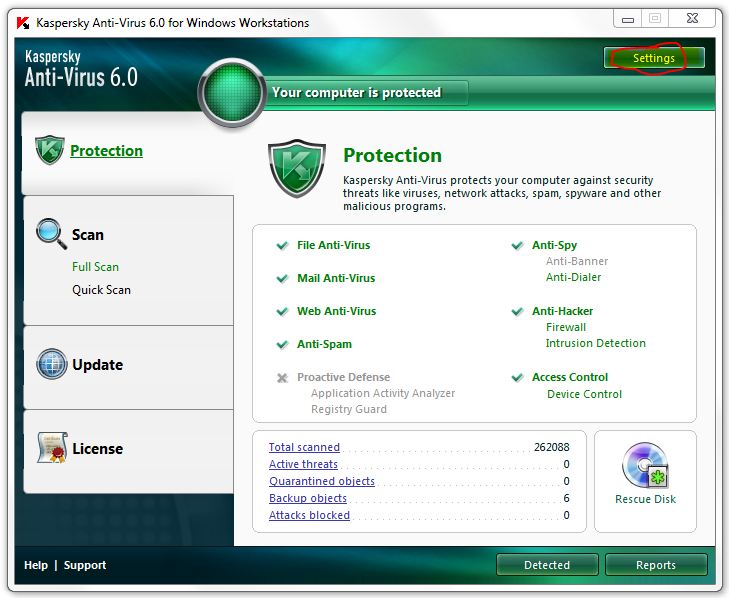The image size is (729, 598).
Task: Open Anti-Spam component
Action: 325,344
